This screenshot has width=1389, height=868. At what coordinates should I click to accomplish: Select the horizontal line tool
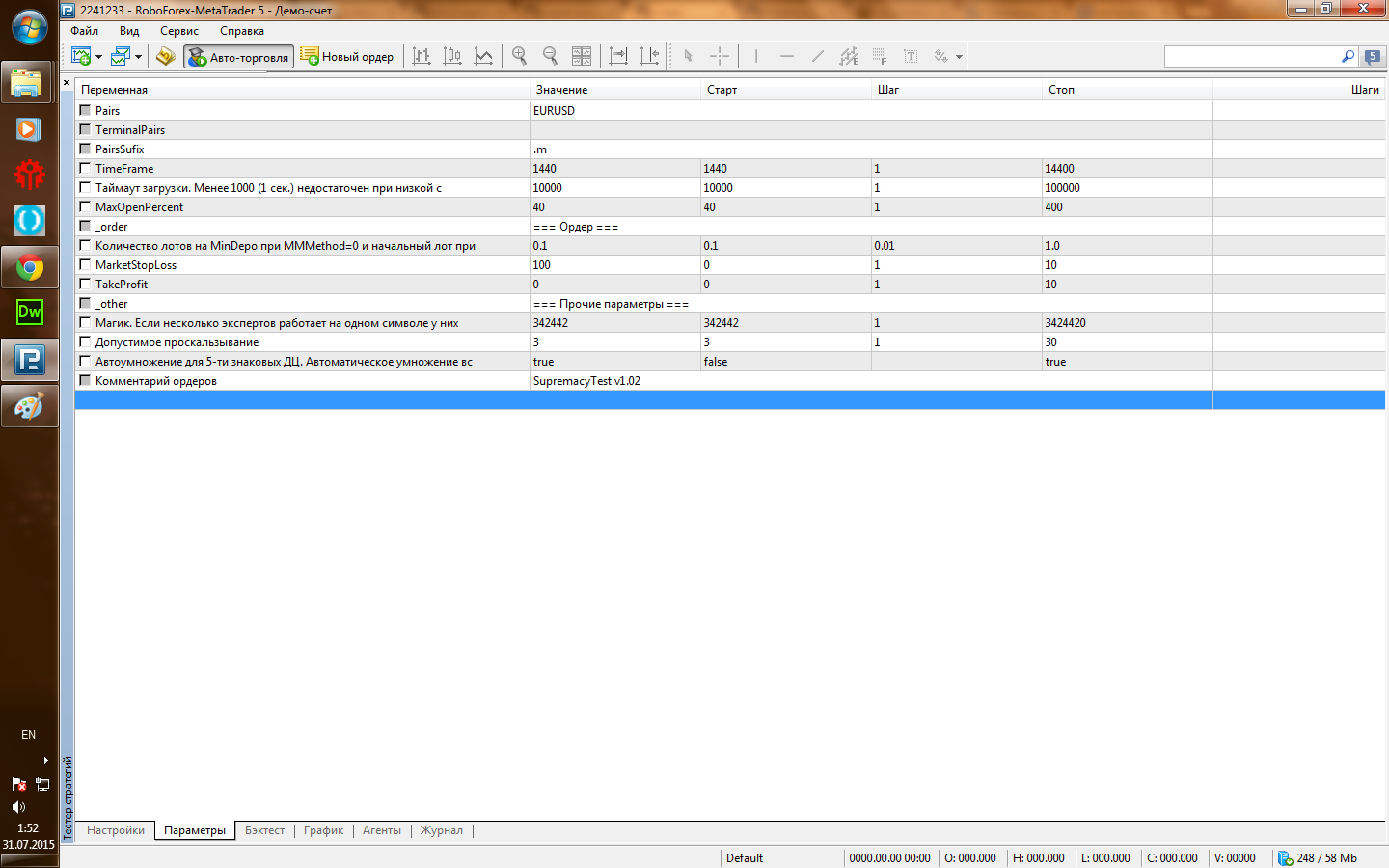click(x=787, y=57)
